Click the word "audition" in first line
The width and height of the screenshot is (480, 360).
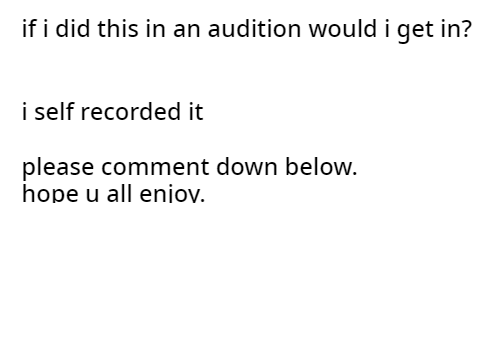click(254, 29)
